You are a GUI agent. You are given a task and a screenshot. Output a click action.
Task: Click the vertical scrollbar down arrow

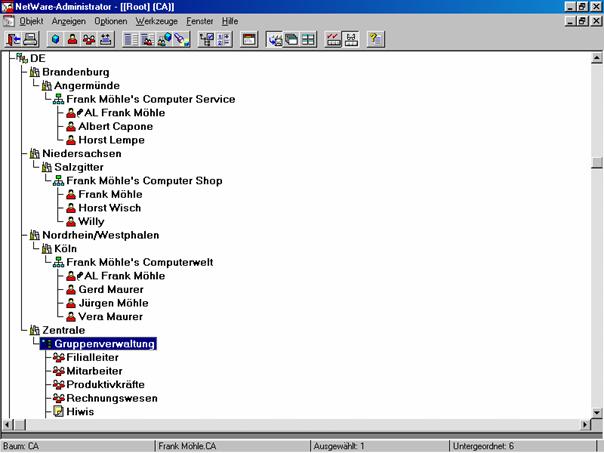pos(596,413)
